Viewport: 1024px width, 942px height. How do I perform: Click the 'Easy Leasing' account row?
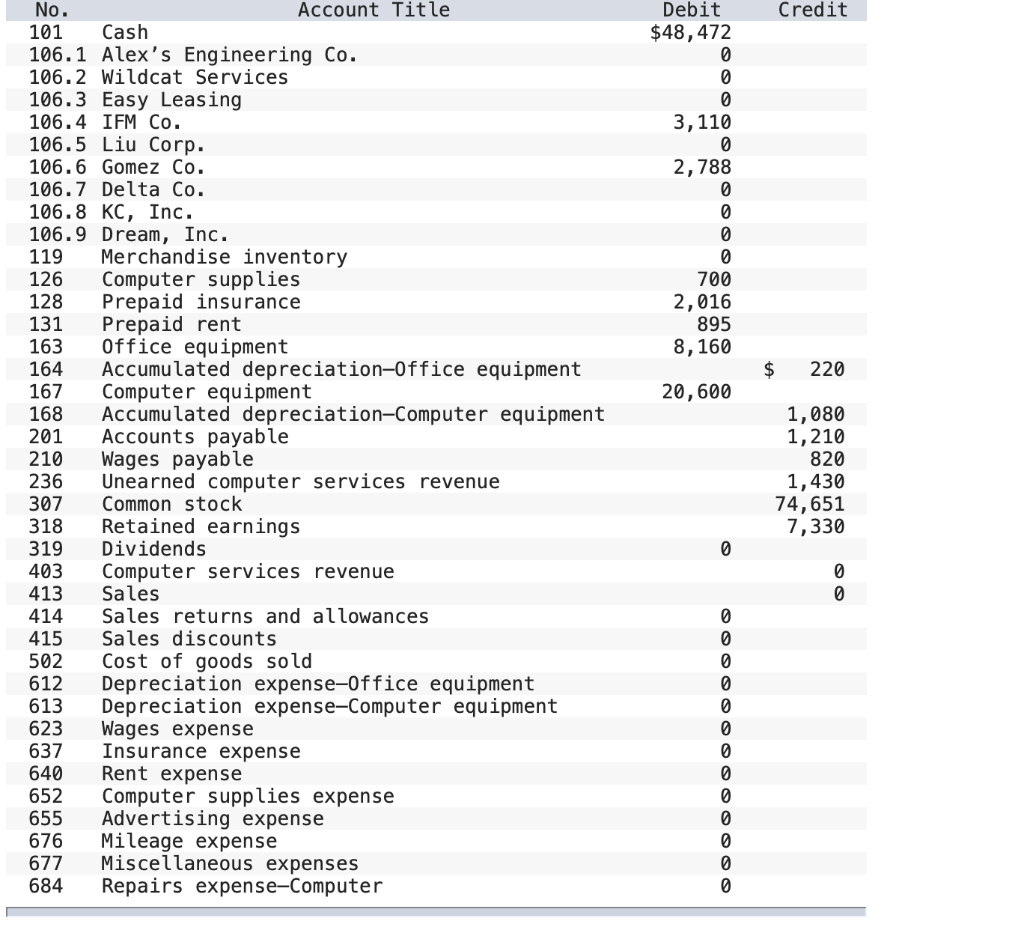tap(172, 100)
